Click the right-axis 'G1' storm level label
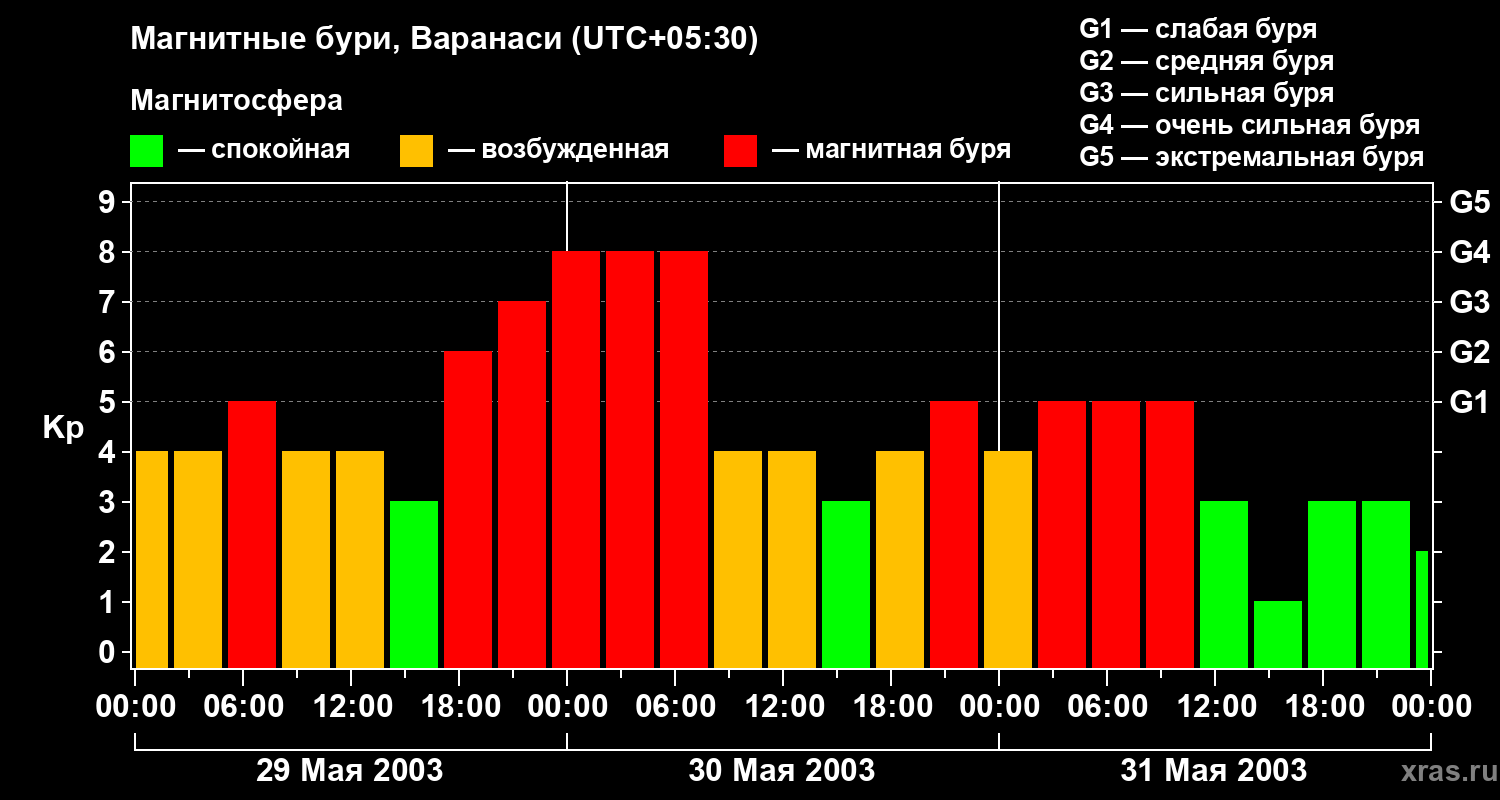This screenshot has height=800, width=1500. [1469, 402]
